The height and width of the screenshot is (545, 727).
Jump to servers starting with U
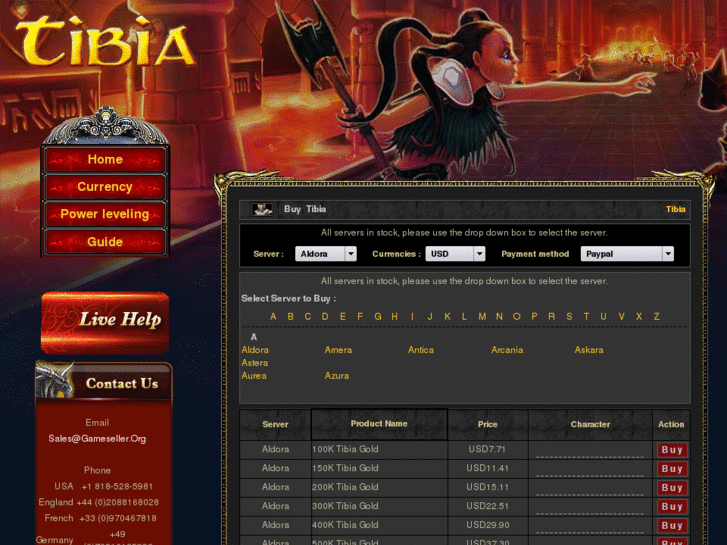tap(603, 316)
